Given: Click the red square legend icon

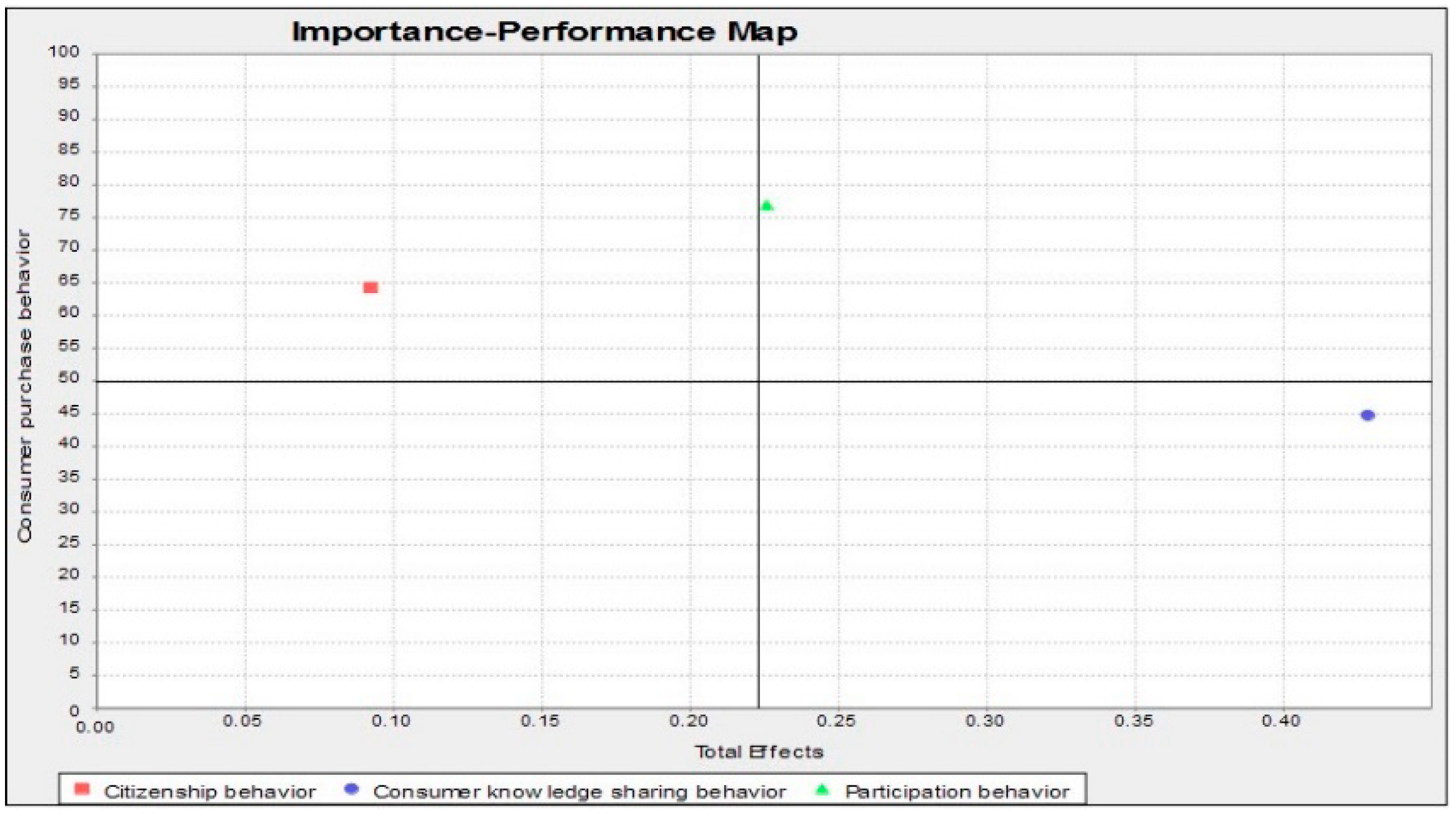Looking at the screenshot, I should (82, 789).
